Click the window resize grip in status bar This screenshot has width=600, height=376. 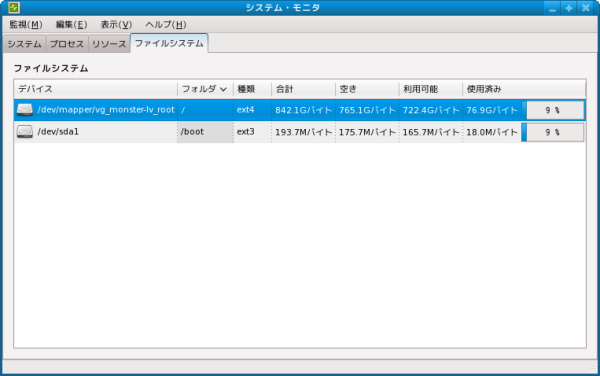[591, 368]
